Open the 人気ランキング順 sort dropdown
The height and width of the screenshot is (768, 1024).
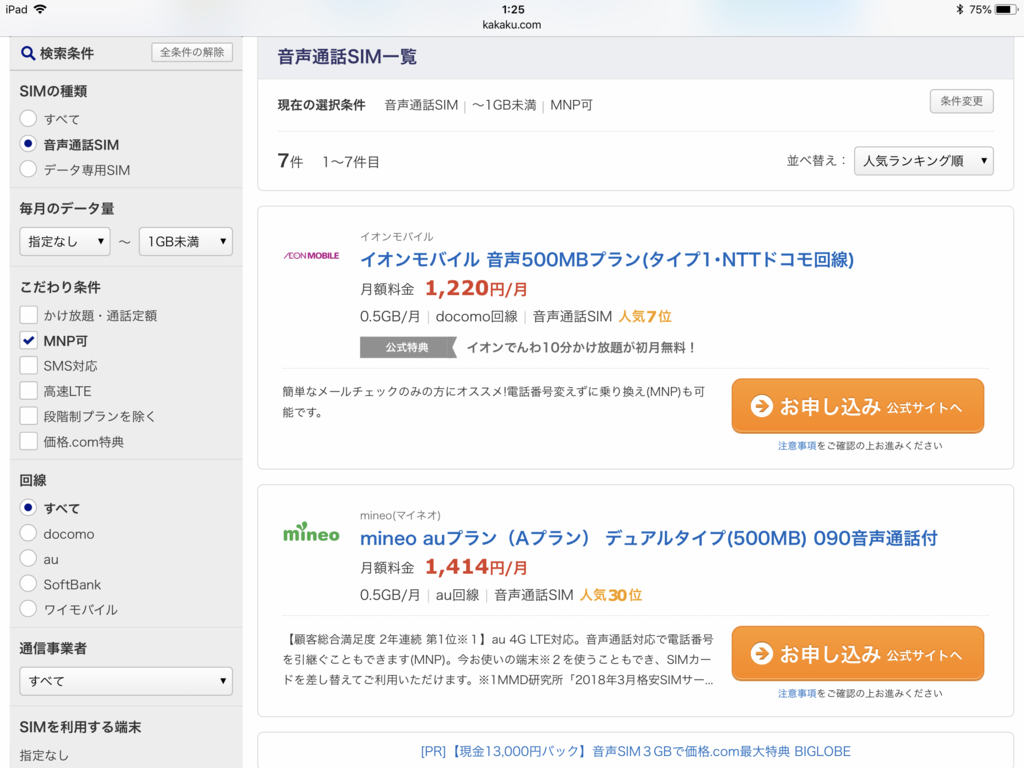tap(923, 161)
